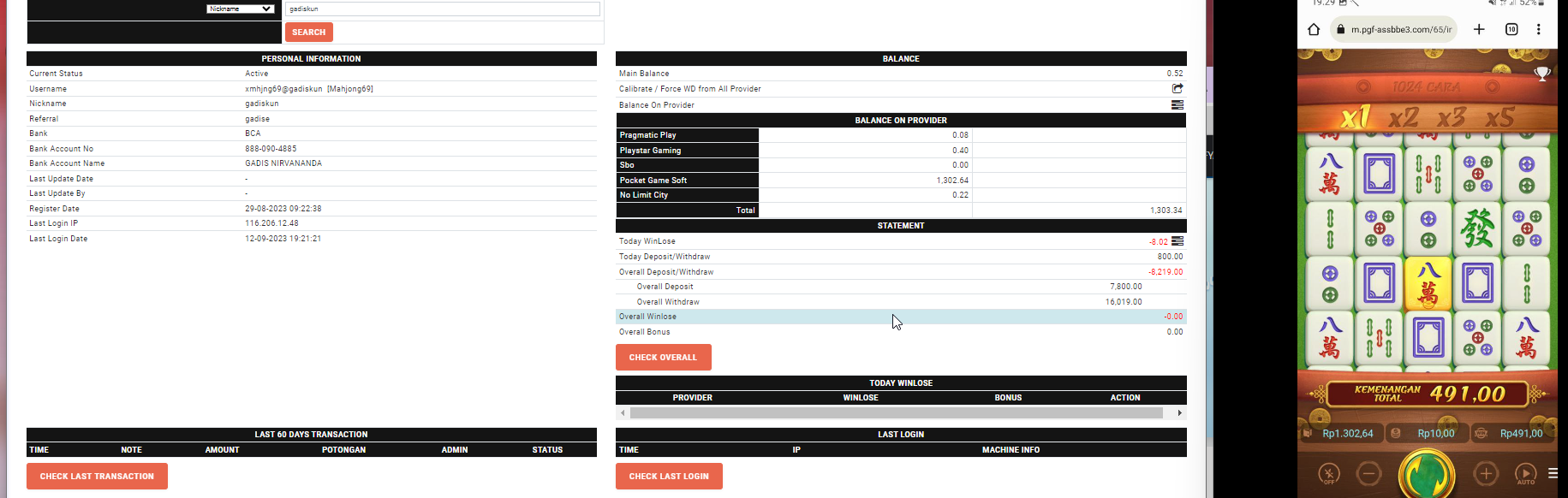Tap the wallet balance icon Rp1.302,64

pos(1308,434)
